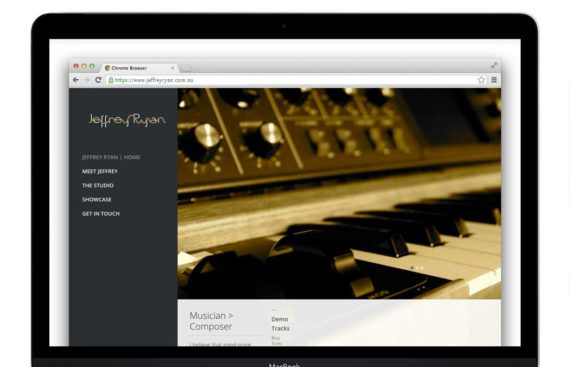
Task: Open the Showcase page
Action: click(x=97, y=199)
